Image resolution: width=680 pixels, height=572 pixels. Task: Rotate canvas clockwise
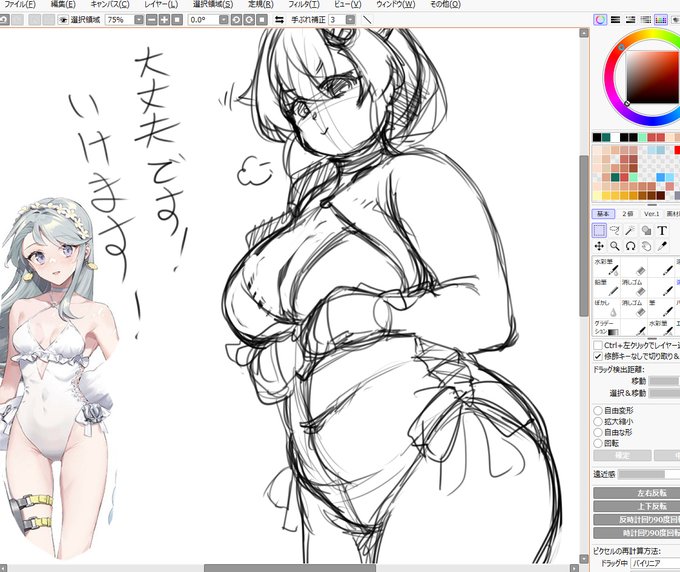click(x=249, y=20)
